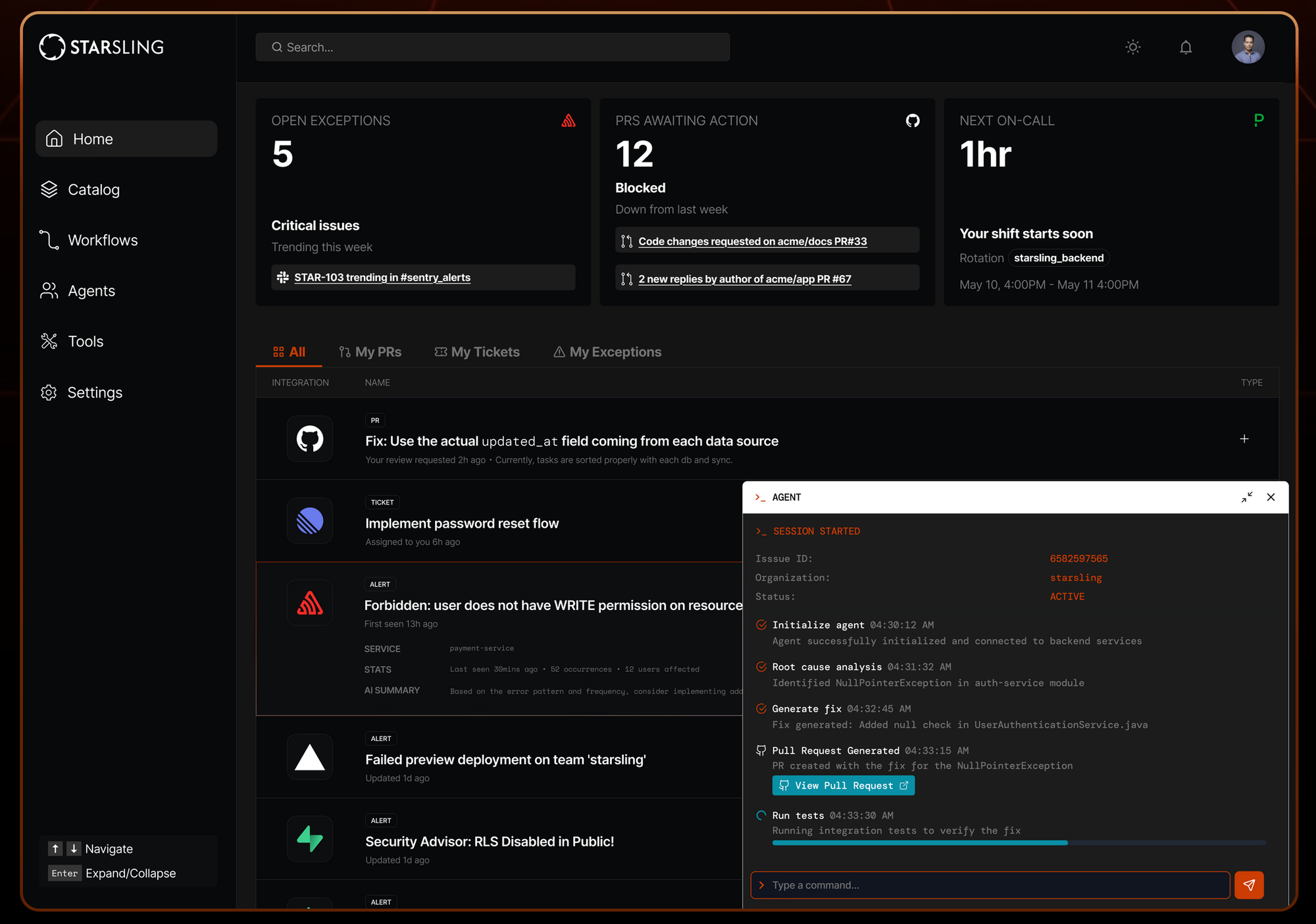Screen dimensions: 1316x924
Task: Click View Pull Request button
Action: point(844,786)
